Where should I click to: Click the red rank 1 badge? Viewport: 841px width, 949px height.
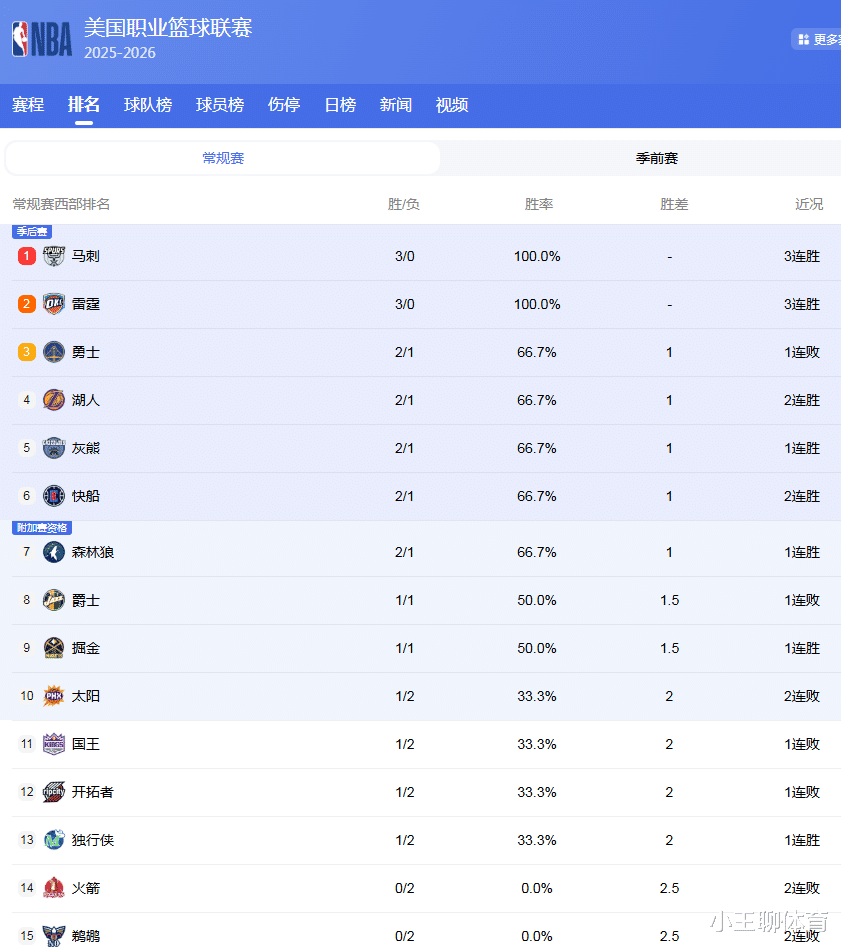pos(27,256)
